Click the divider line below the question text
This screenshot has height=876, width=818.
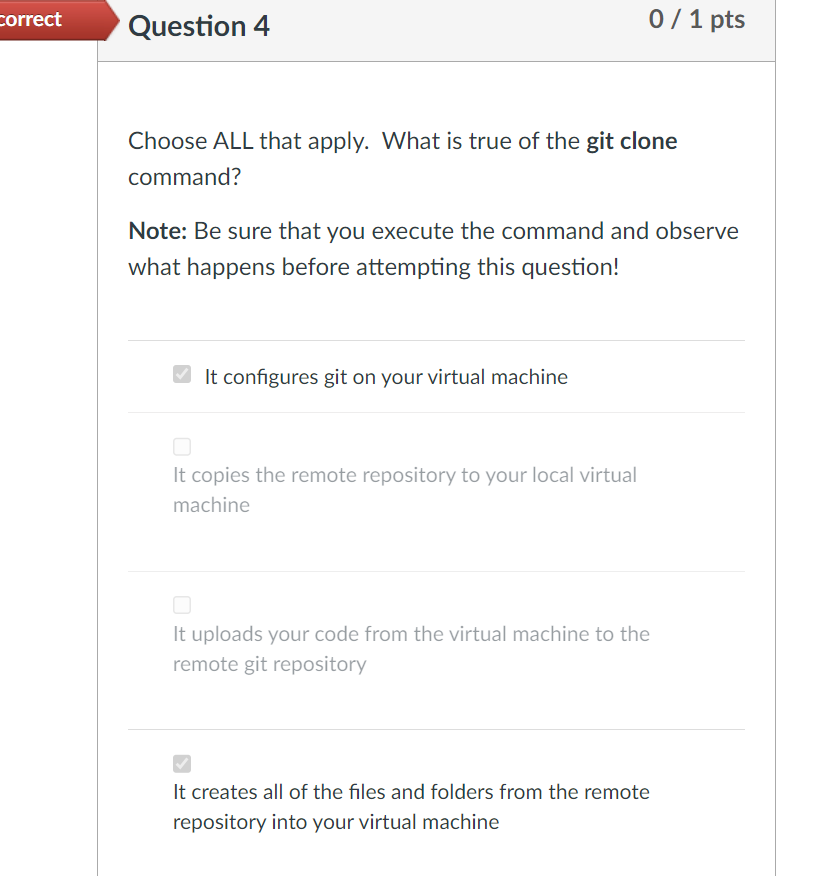436,339
